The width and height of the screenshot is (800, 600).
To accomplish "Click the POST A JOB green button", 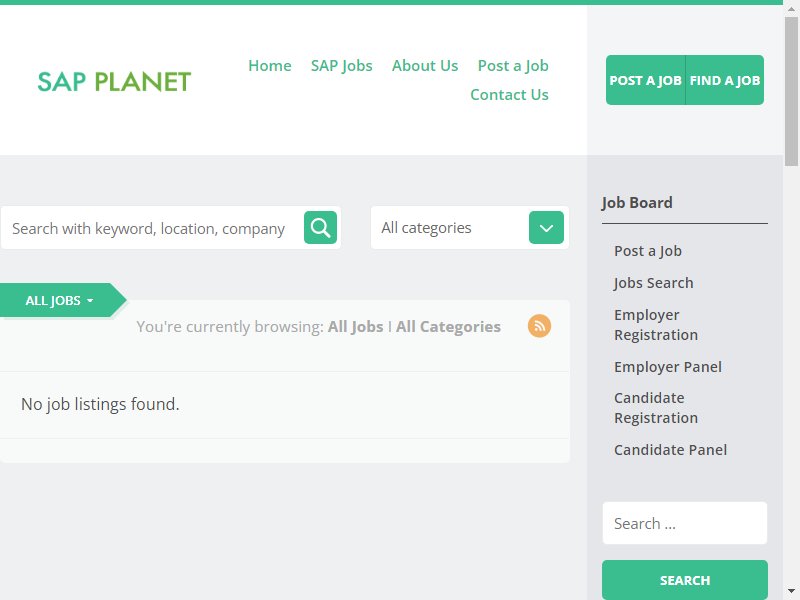I will pos(645,80).
